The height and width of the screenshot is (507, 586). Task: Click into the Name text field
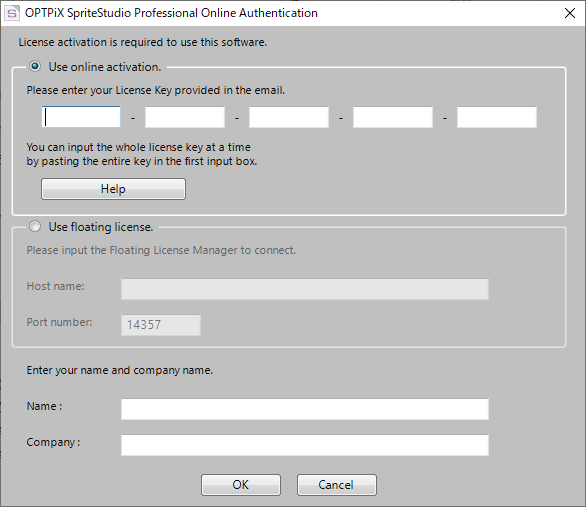point(305,409)
